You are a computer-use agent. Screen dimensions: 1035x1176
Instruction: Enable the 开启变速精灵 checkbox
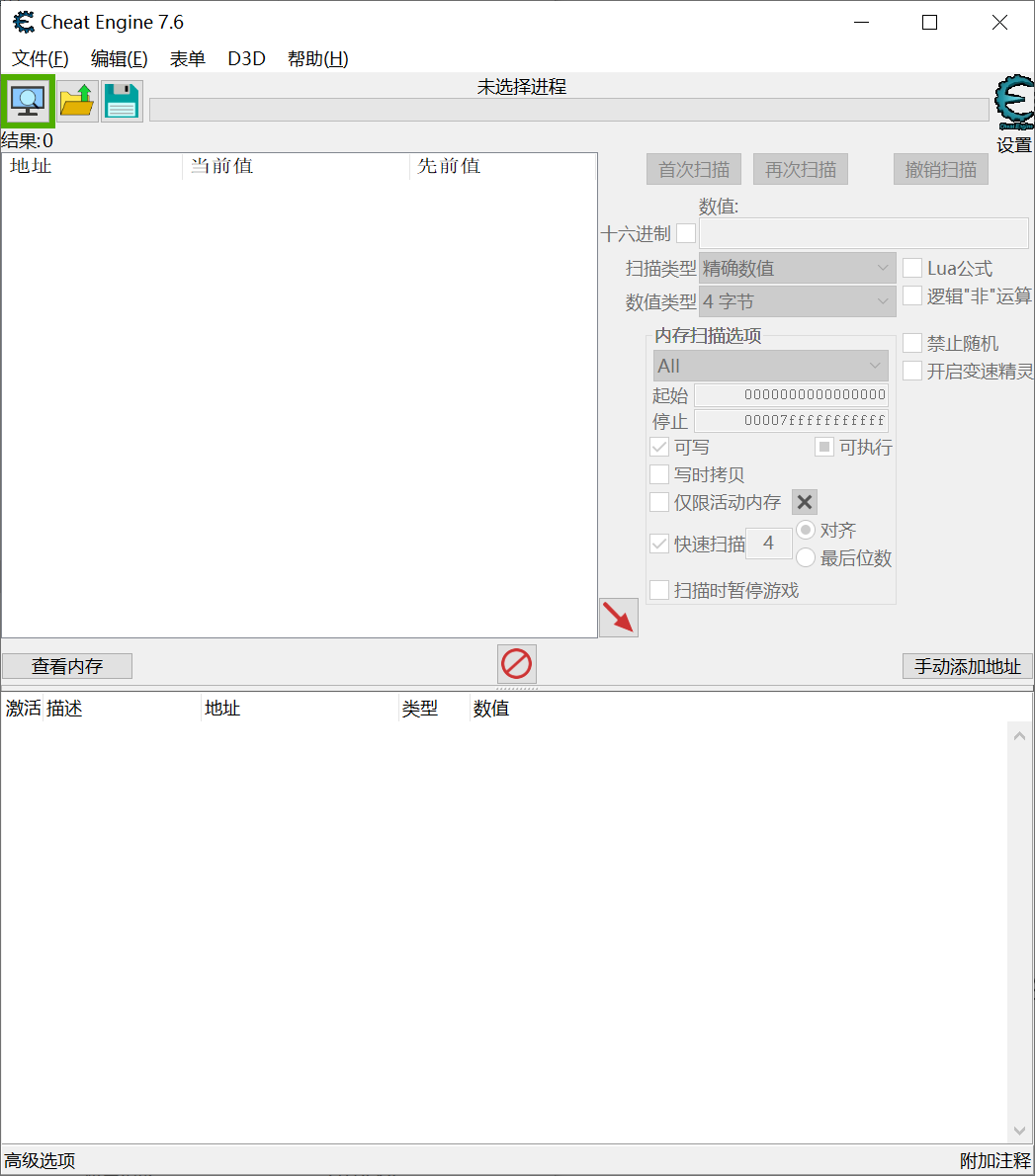coord(912,372)
